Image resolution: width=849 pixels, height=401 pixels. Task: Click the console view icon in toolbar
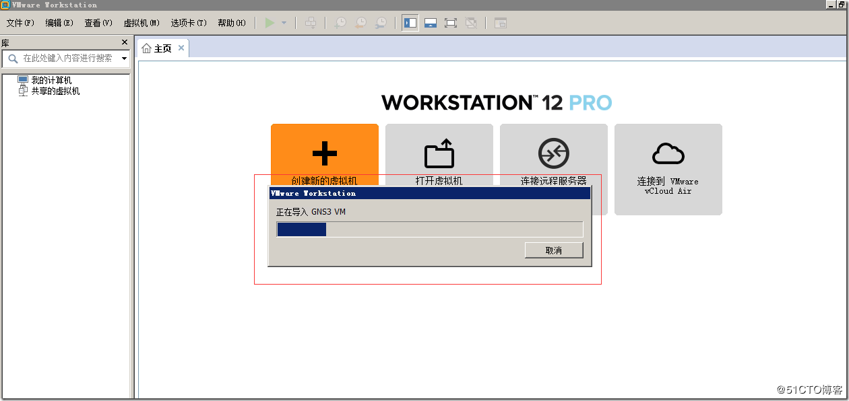[x=500, y=23]
